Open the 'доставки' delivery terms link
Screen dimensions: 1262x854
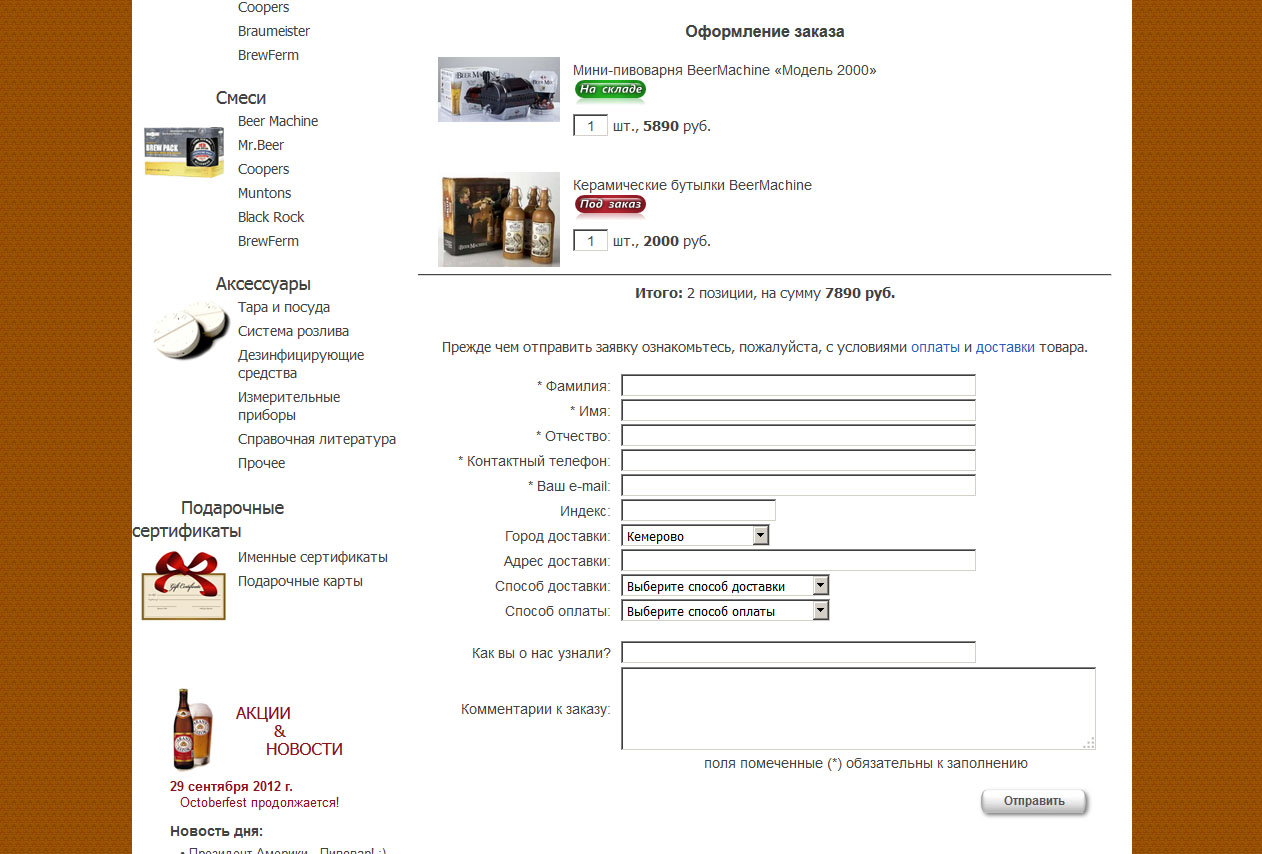pyautogui.click(x=1005, y=348)
